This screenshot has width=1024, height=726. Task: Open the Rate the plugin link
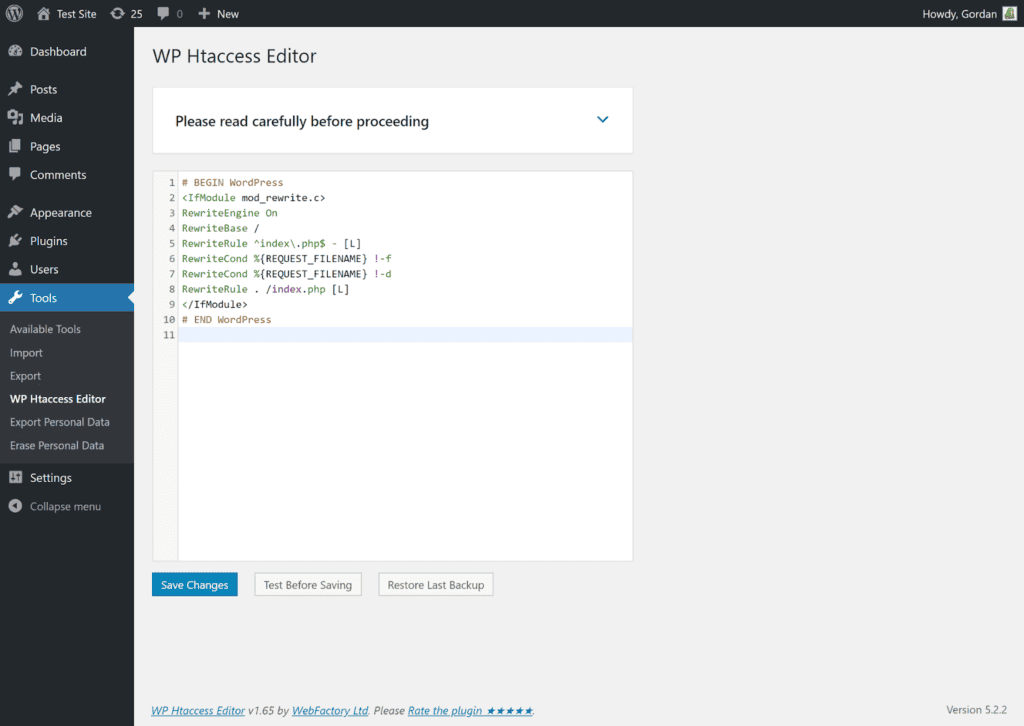click(x=446, y=710)
